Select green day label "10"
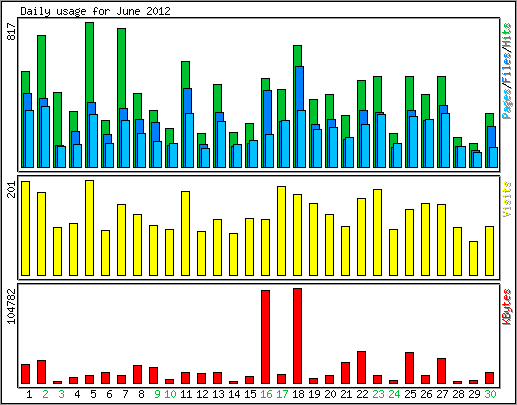 tap(170, 394)
